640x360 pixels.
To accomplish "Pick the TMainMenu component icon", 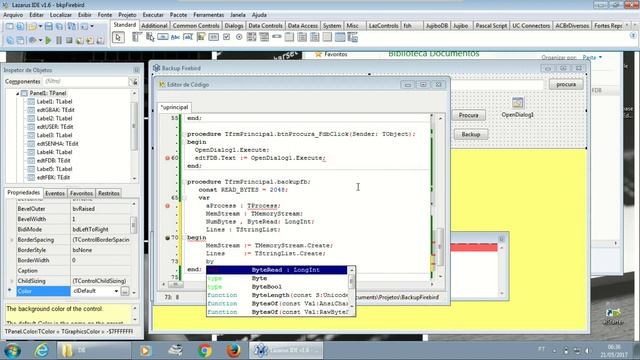I will point(137,38).
